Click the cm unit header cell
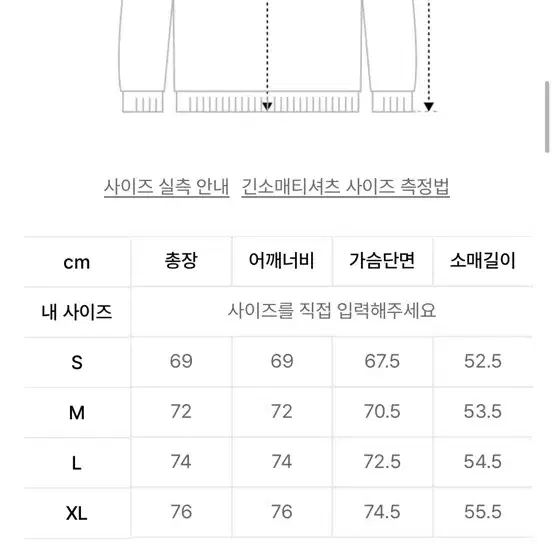Viewport: 554px width, 554px height. click(77, 262)
